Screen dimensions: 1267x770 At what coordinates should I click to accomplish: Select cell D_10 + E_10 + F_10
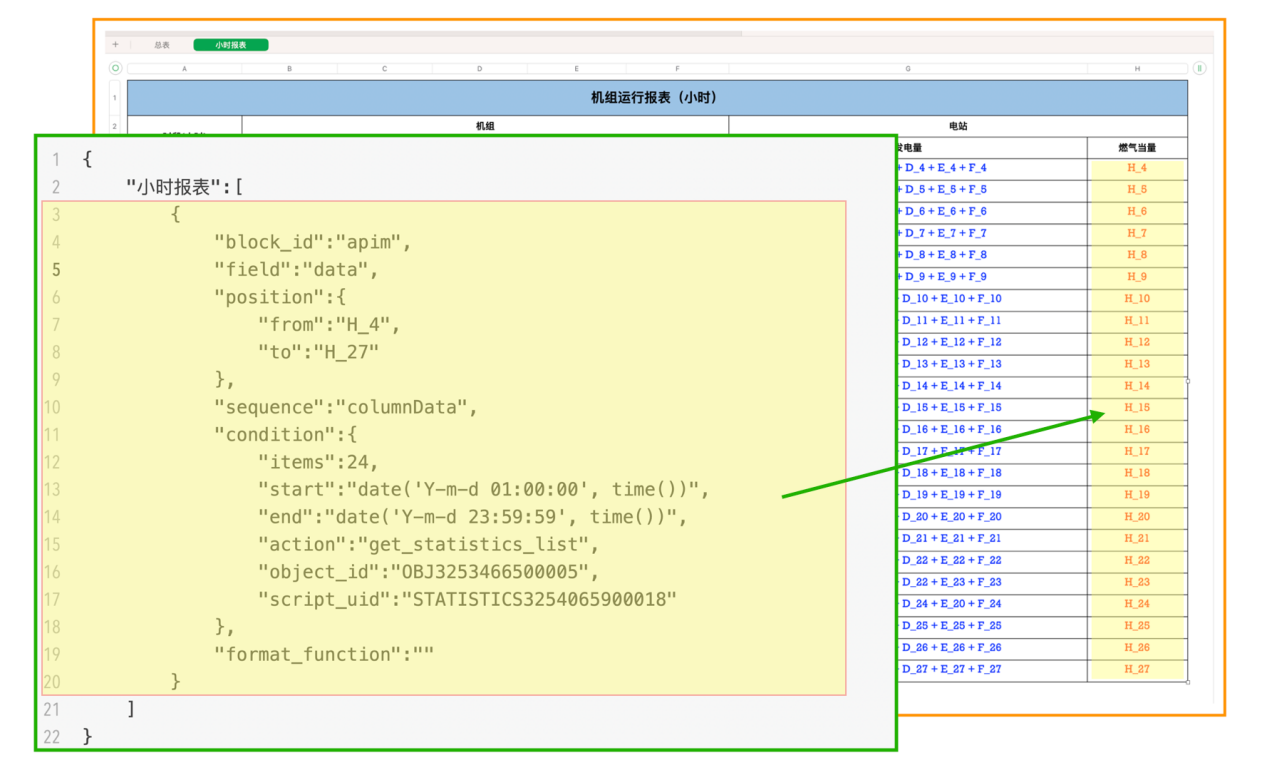coord(951,299)
